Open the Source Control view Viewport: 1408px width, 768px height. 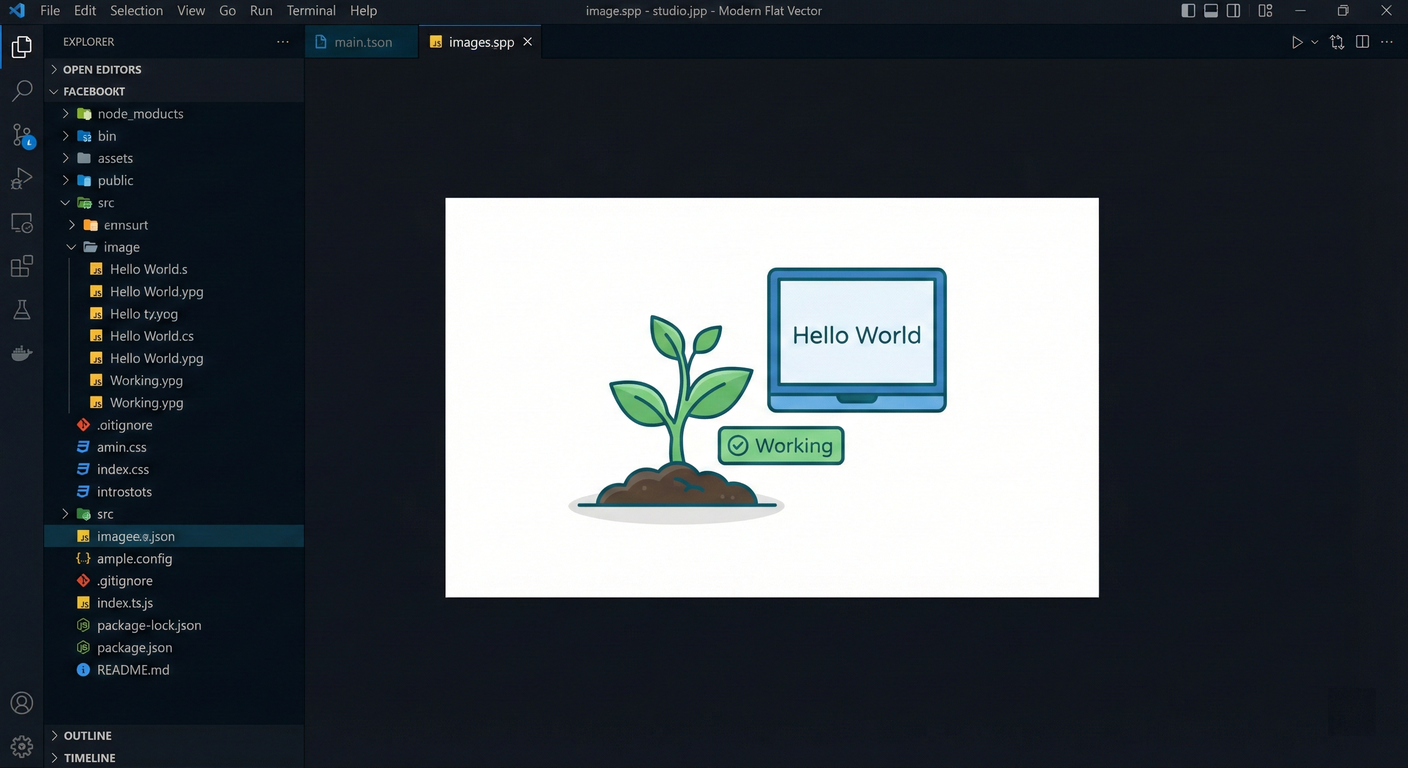22,135
